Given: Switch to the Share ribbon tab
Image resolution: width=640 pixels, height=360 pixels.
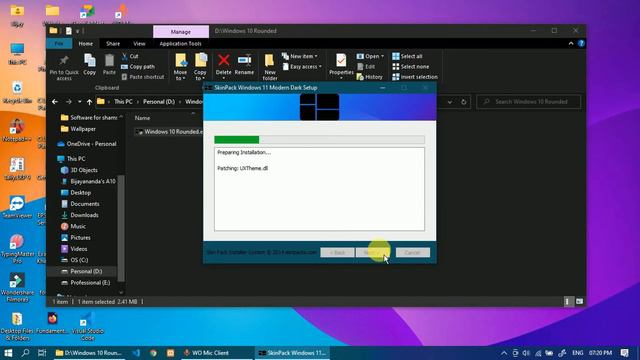Looking at the screenshot, I should (113, 44).
